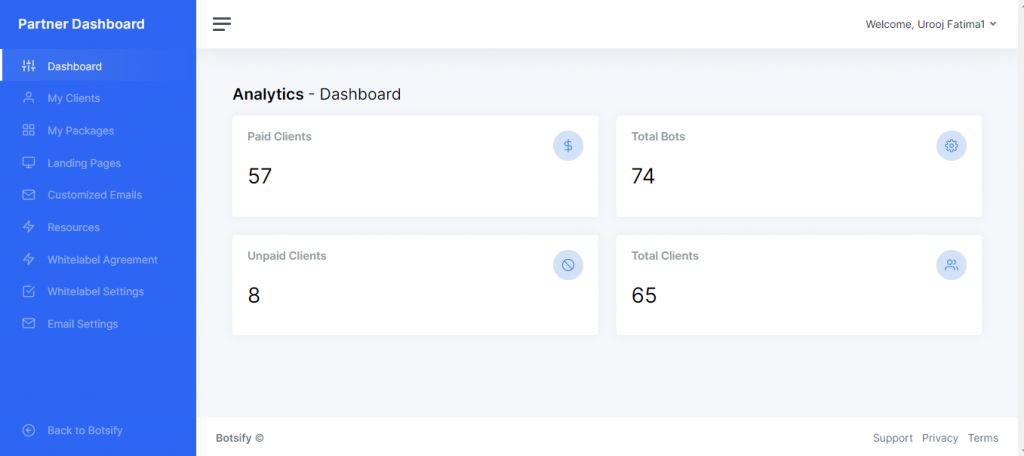
Task: Click the Terms link in footer
Action: click(x=983, y=438)
